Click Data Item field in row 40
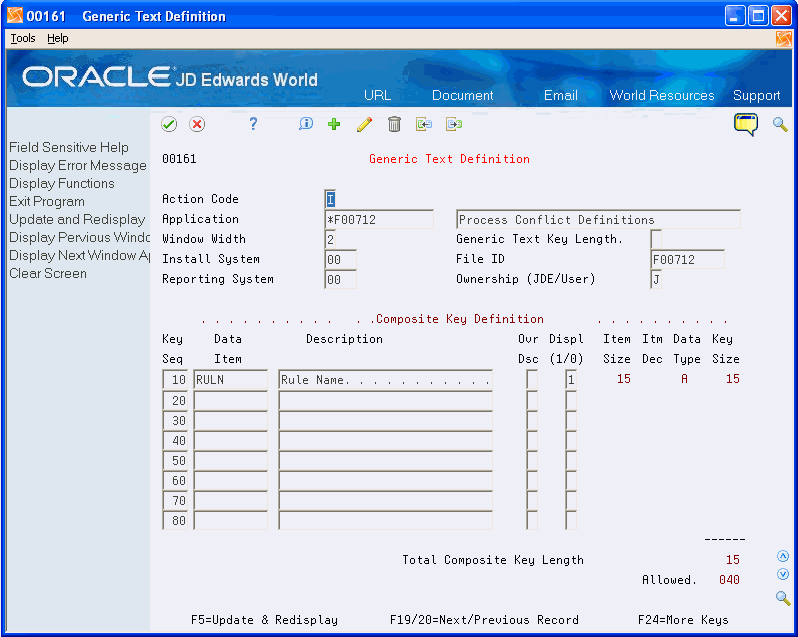 [x=231, y=441]
